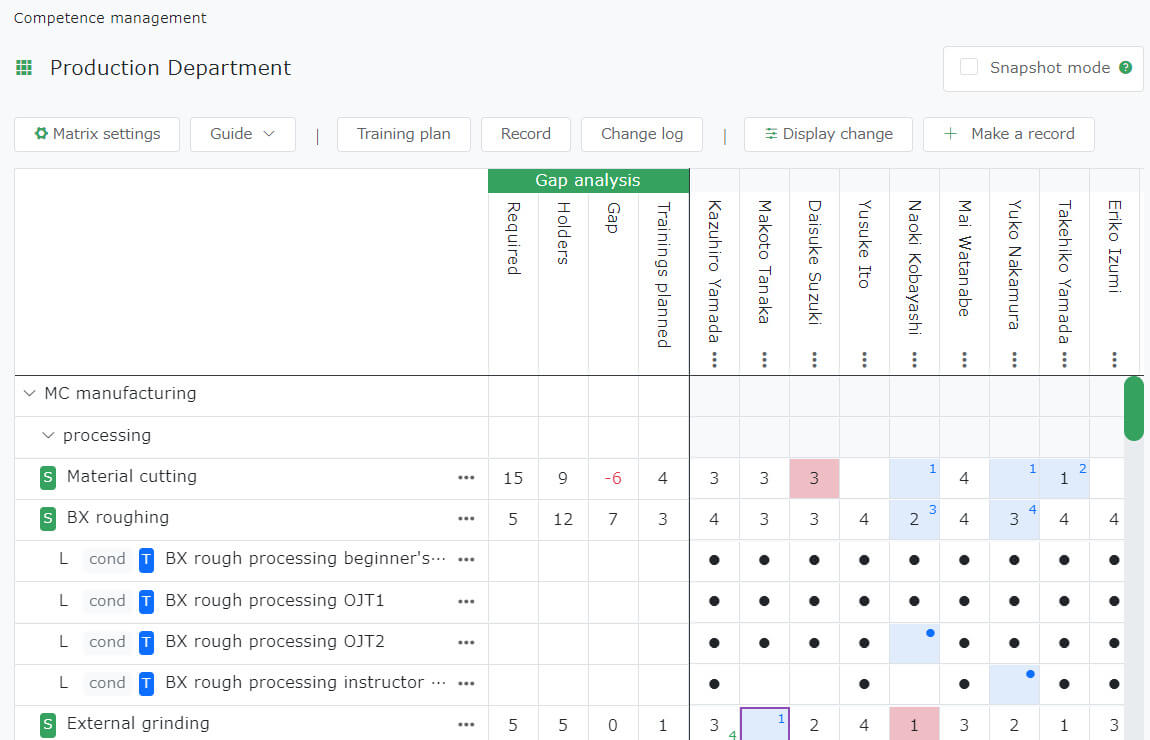Open options menu for Makoto Tanaka column
The width and height of the screenshot is (1150, 740).
click(x=764, y=359)
